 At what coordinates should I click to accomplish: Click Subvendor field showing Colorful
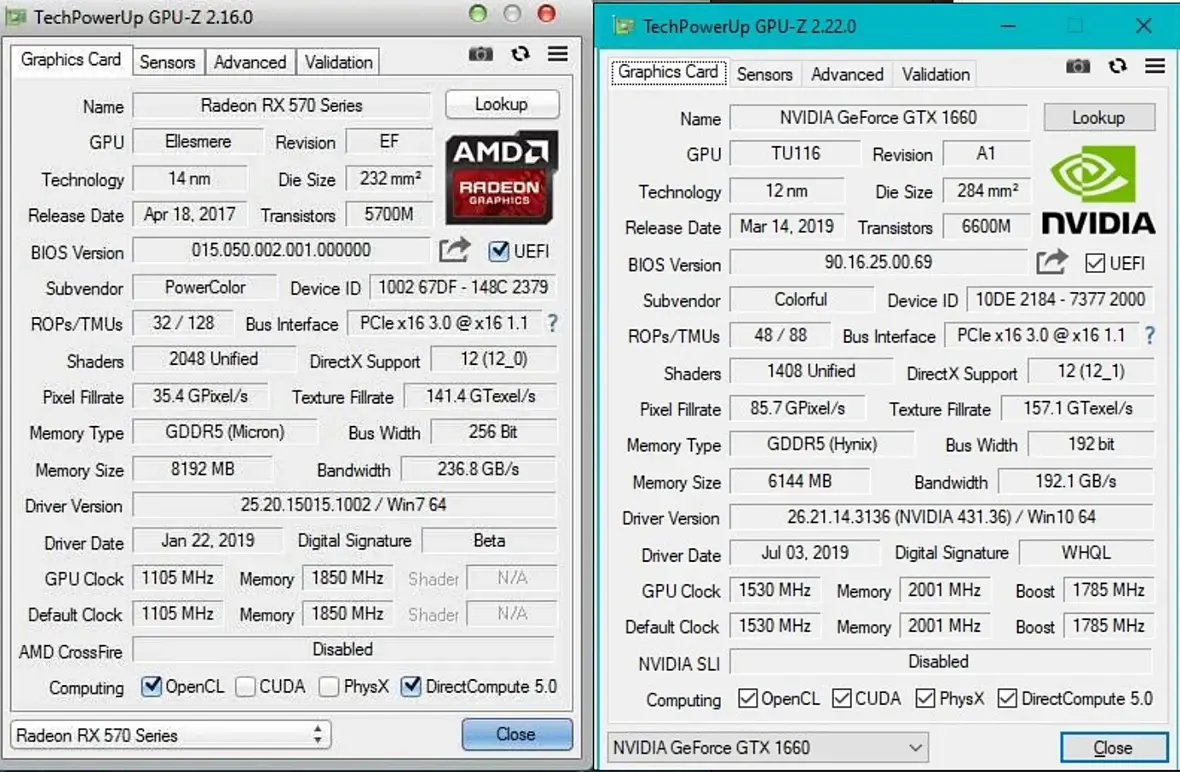[x=801, y=299]
